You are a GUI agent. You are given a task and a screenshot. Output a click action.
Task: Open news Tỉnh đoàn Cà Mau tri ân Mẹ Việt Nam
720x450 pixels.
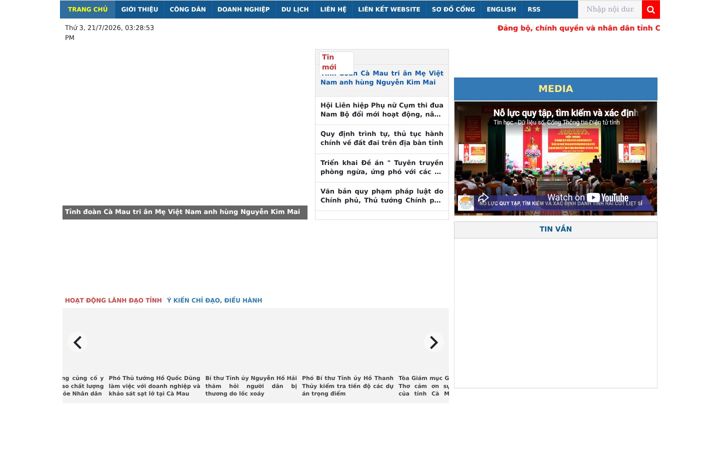(382, 78)
